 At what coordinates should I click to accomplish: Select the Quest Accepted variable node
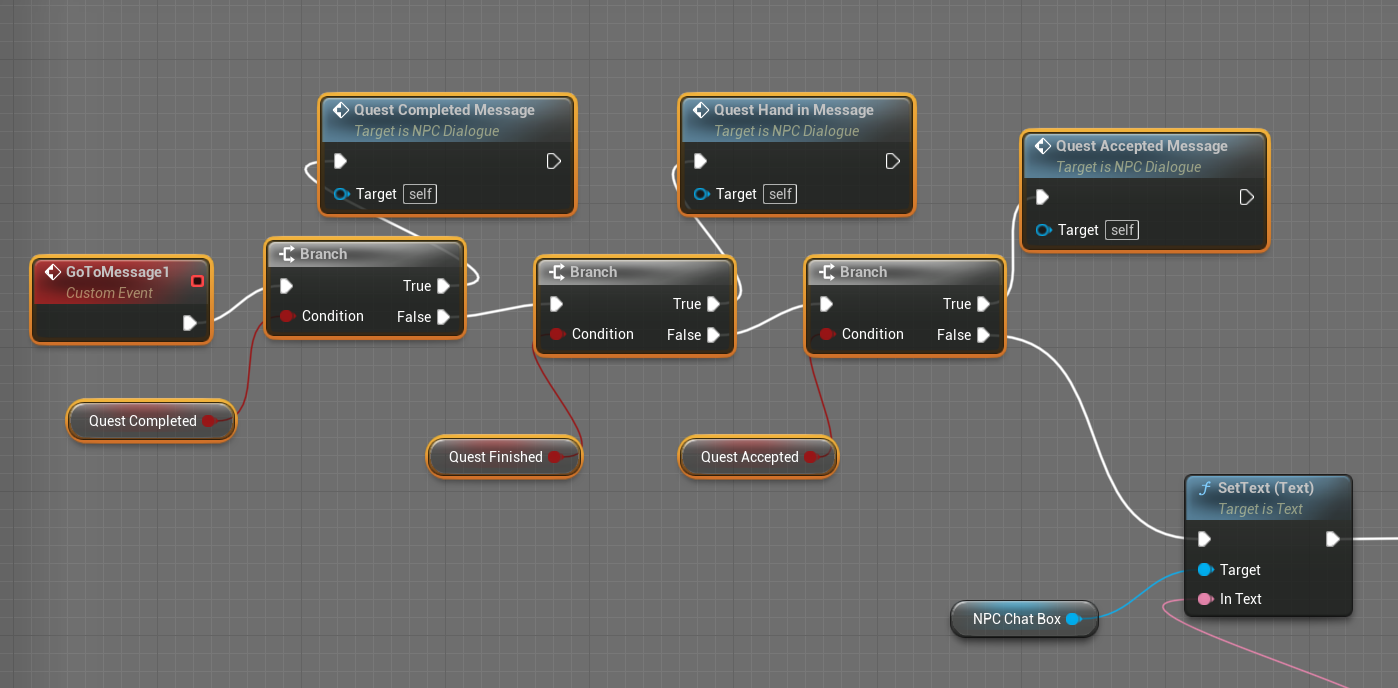(758, 457)
